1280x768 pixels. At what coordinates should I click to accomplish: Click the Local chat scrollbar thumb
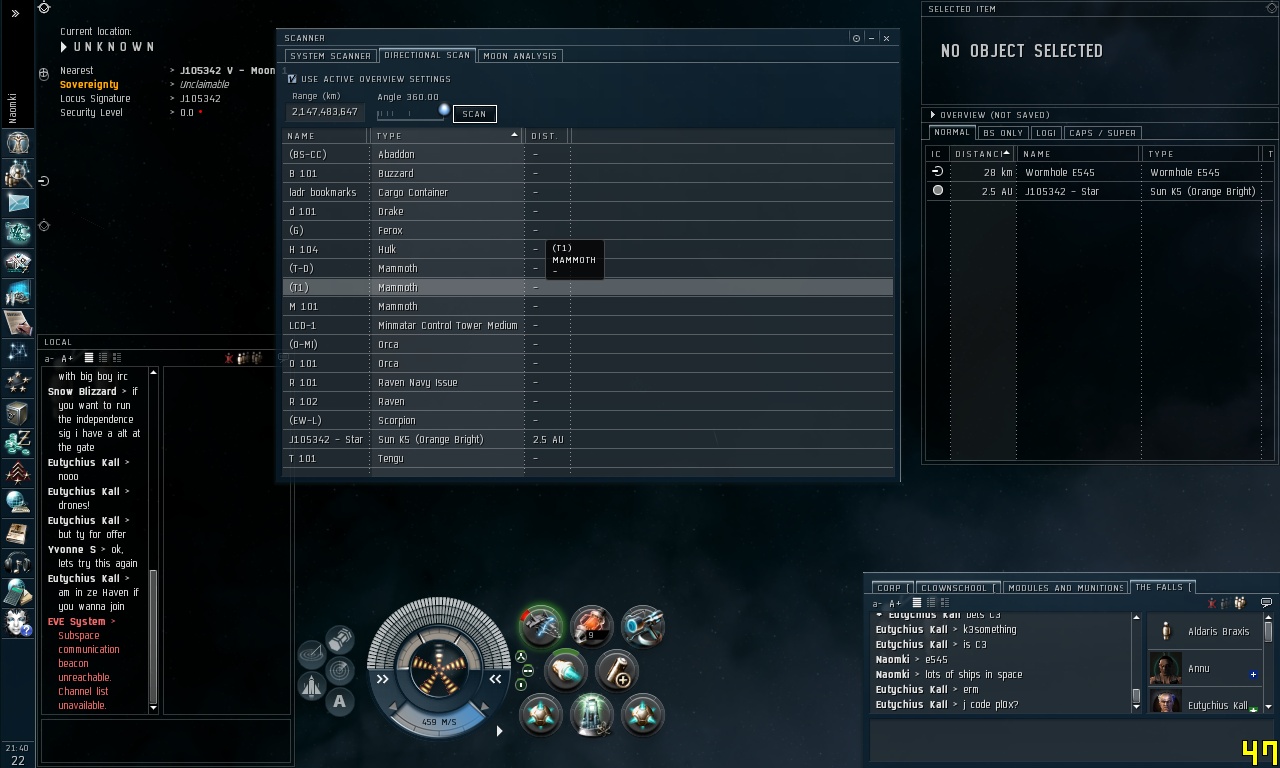[x=154, y=636]
